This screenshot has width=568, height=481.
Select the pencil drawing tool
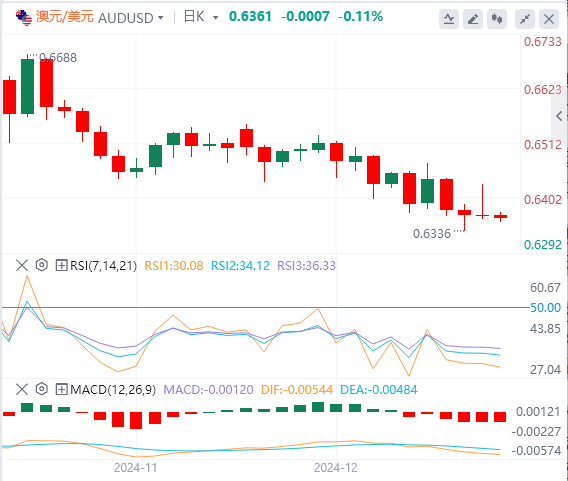(x=473, y=19)
